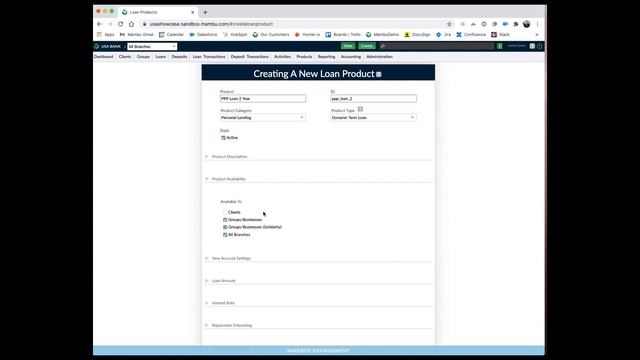Open the Administration menu
Image resolution: width=640 pixels, height=360 pixels.
tap(380, 57)
